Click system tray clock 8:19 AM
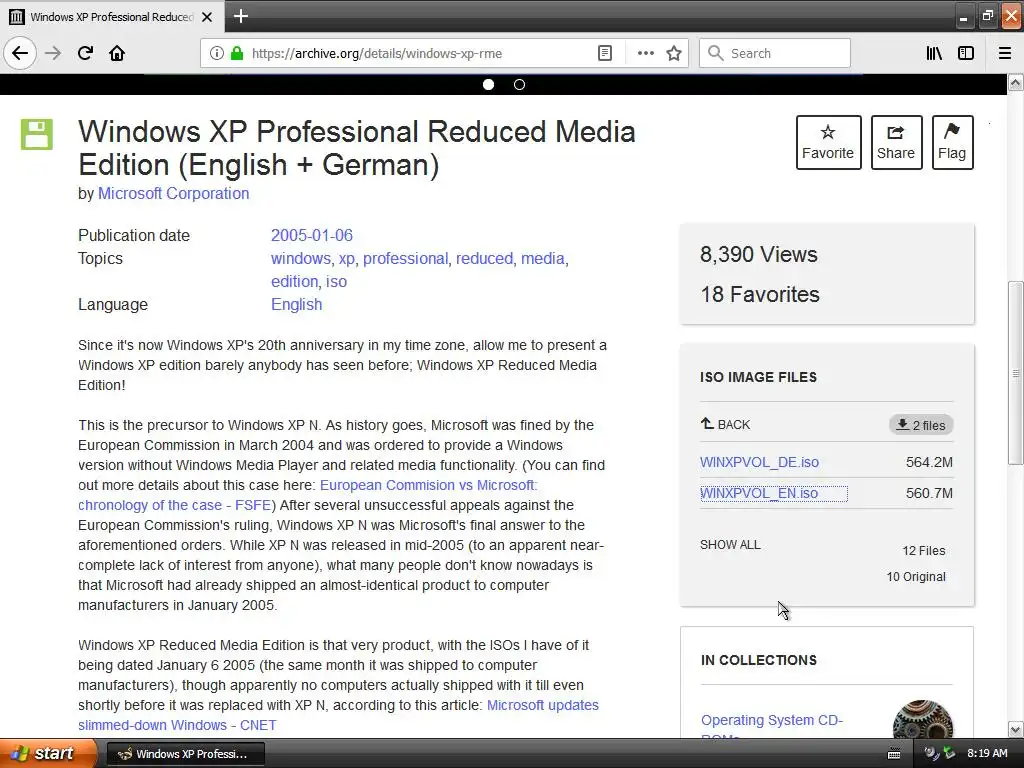Screen dimensions: 1024x768 pos(987,753)
